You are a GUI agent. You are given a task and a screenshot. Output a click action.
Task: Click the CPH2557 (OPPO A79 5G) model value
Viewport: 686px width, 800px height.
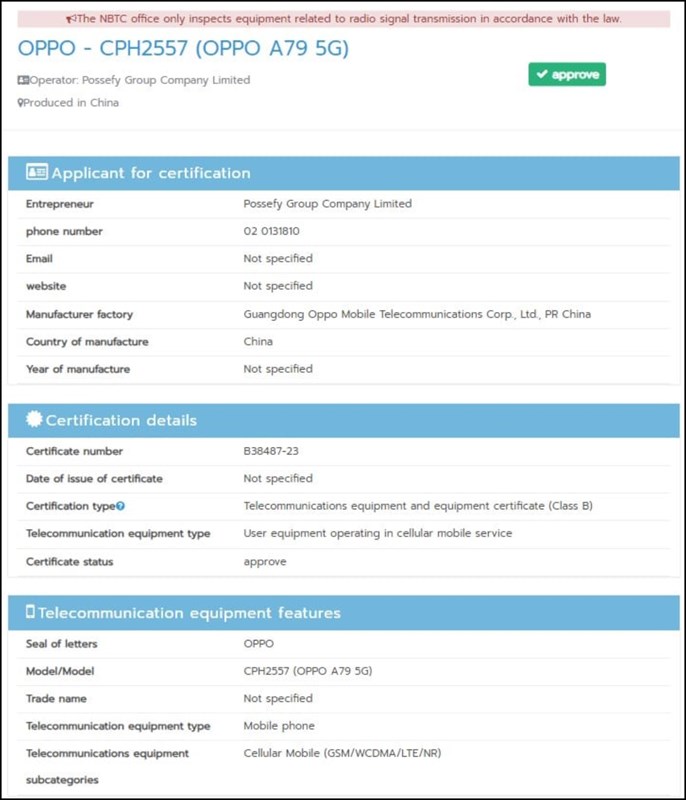click(x=307, y=671)
